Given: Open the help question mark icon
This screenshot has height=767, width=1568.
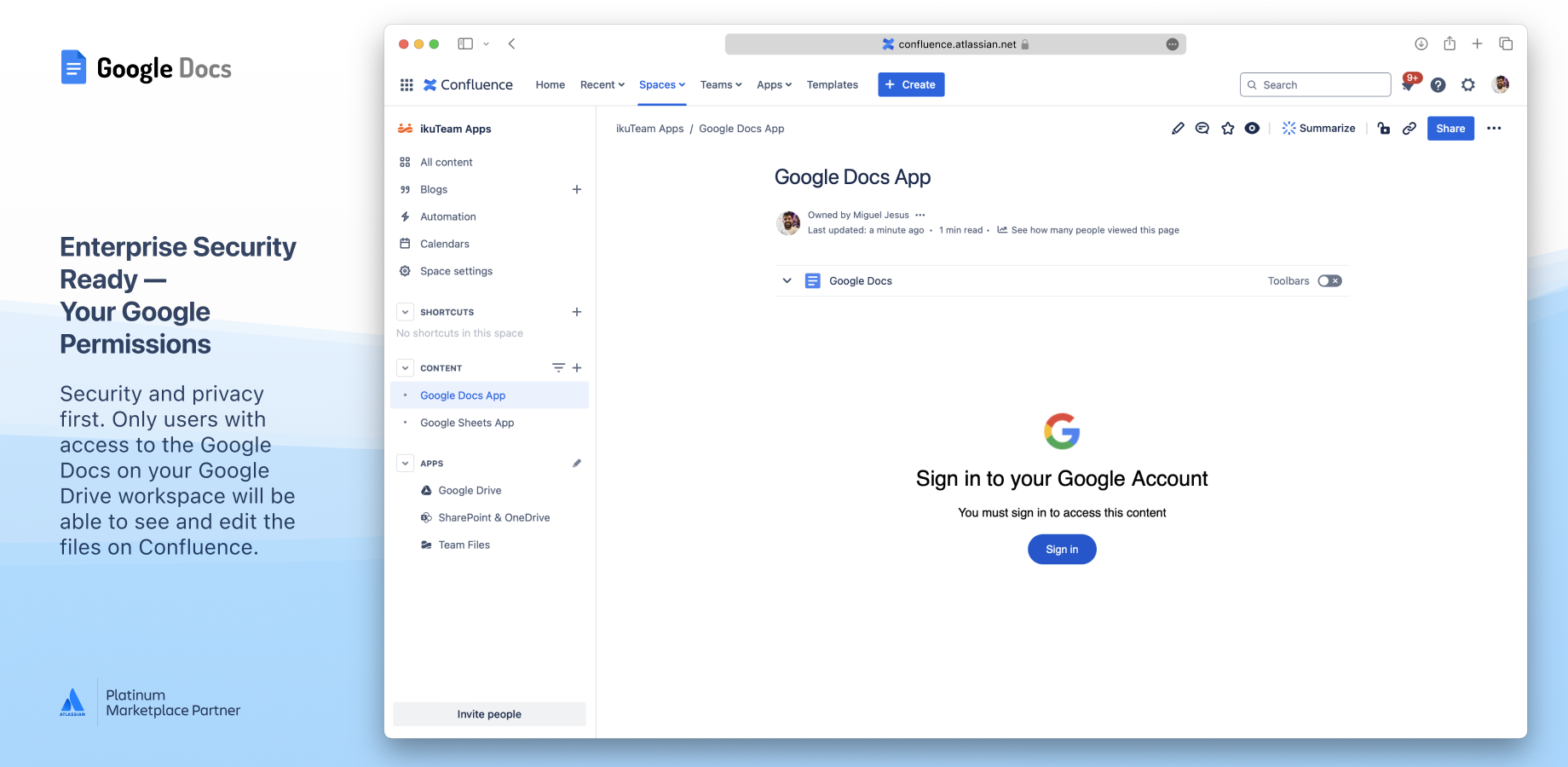Looking at the screenshot, I should [x=1438, y=84].
